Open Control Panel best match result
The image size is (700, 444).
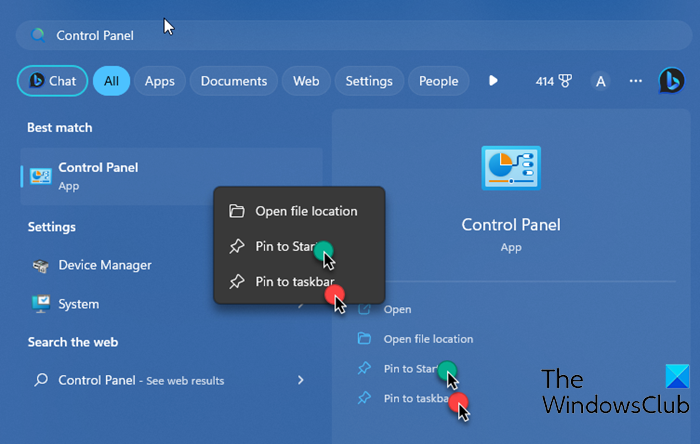pos(171,176)
